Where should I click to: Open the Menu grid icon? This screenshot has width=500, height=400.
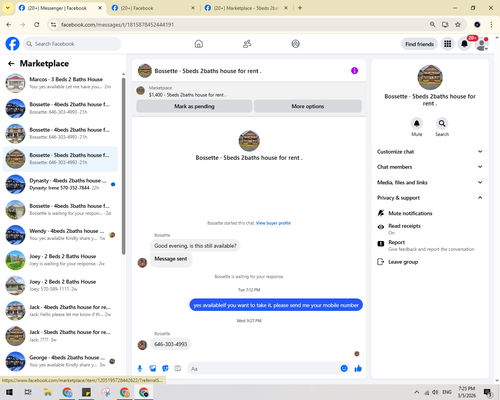pos(448,44)
